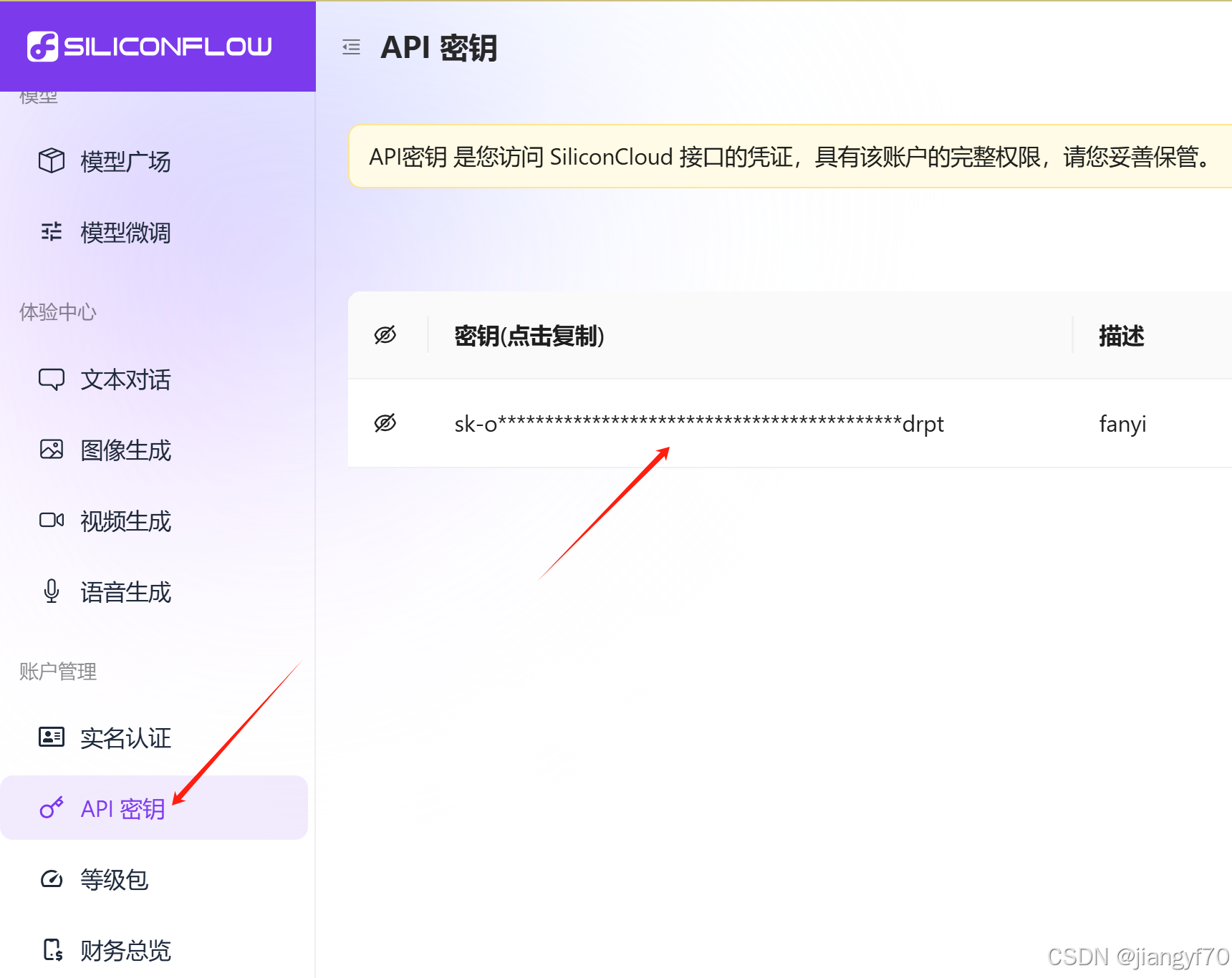
Task: Select the 图像生成 image generation icon
Action: [x=51, y=450]
